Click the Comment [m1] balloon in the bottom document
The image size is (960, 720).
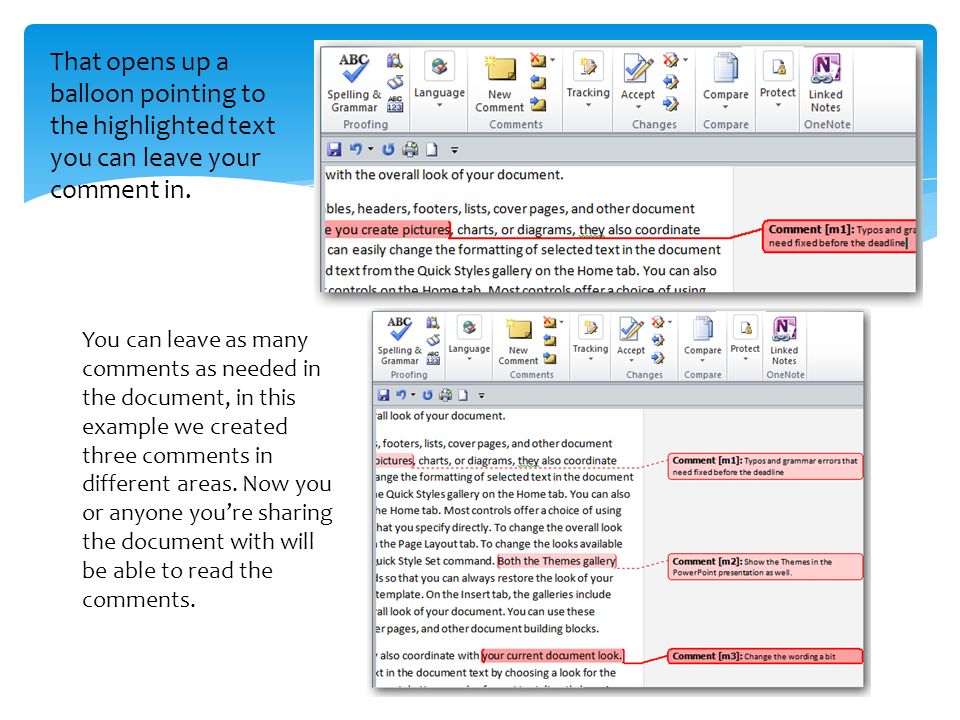[765, 466]
